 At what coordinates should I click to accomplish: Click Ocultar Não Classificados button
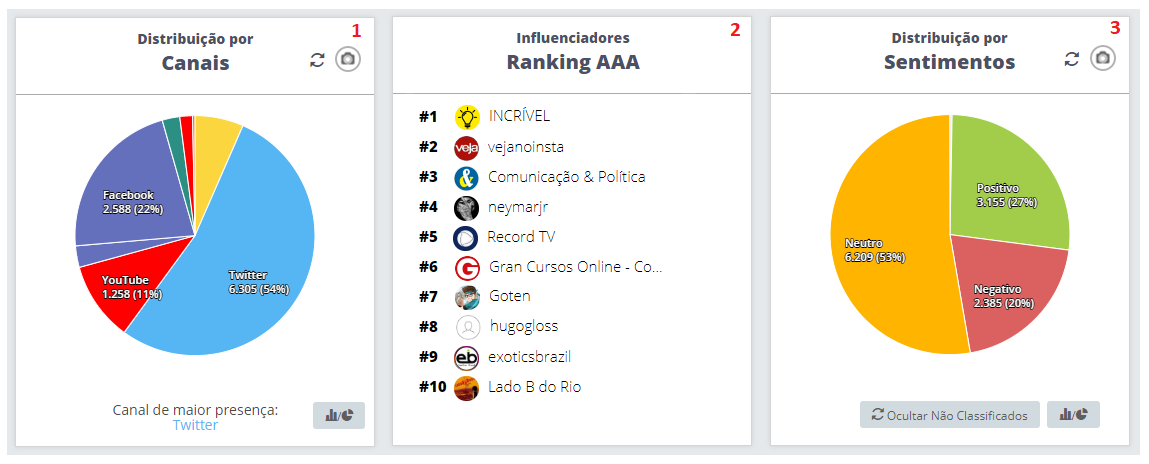point(950,415)
